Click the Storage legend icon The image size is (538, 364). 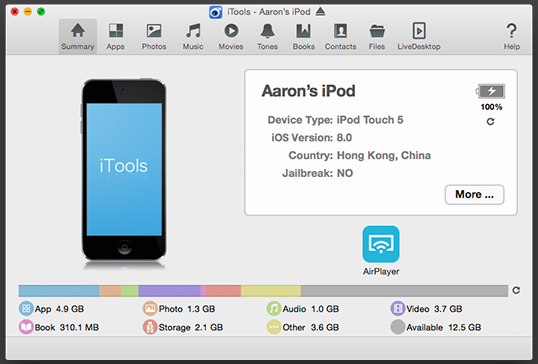(x=150, y=327)
